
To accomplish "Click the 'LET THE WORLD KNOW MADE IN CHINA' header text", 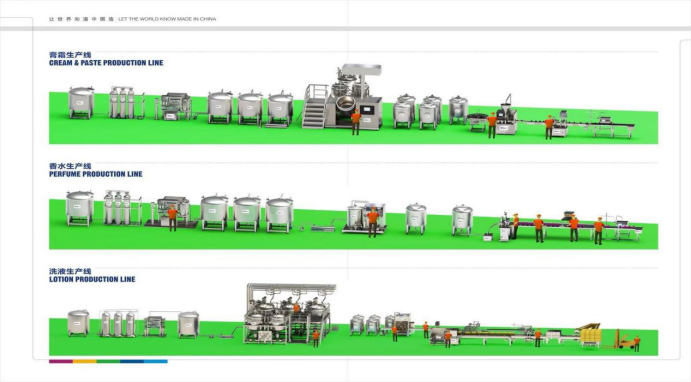I will [x=167, y=19].
